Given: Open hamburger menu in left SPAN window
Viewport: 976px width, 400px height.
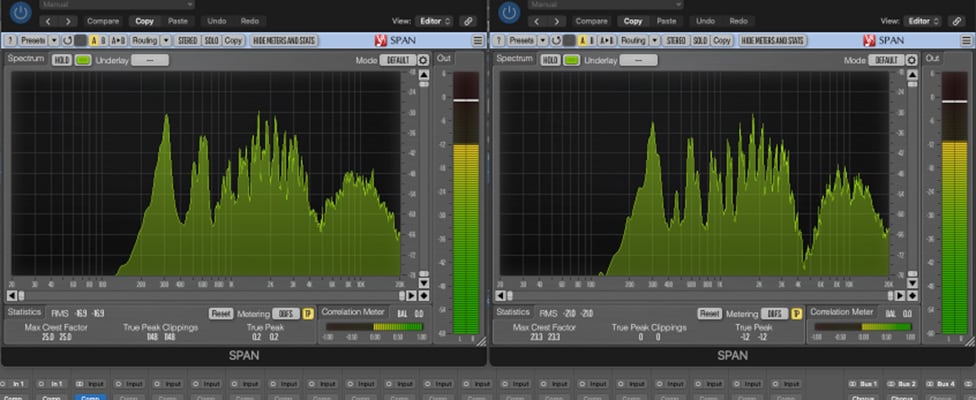Looking at the screenshot, I should tap(478, 40).
